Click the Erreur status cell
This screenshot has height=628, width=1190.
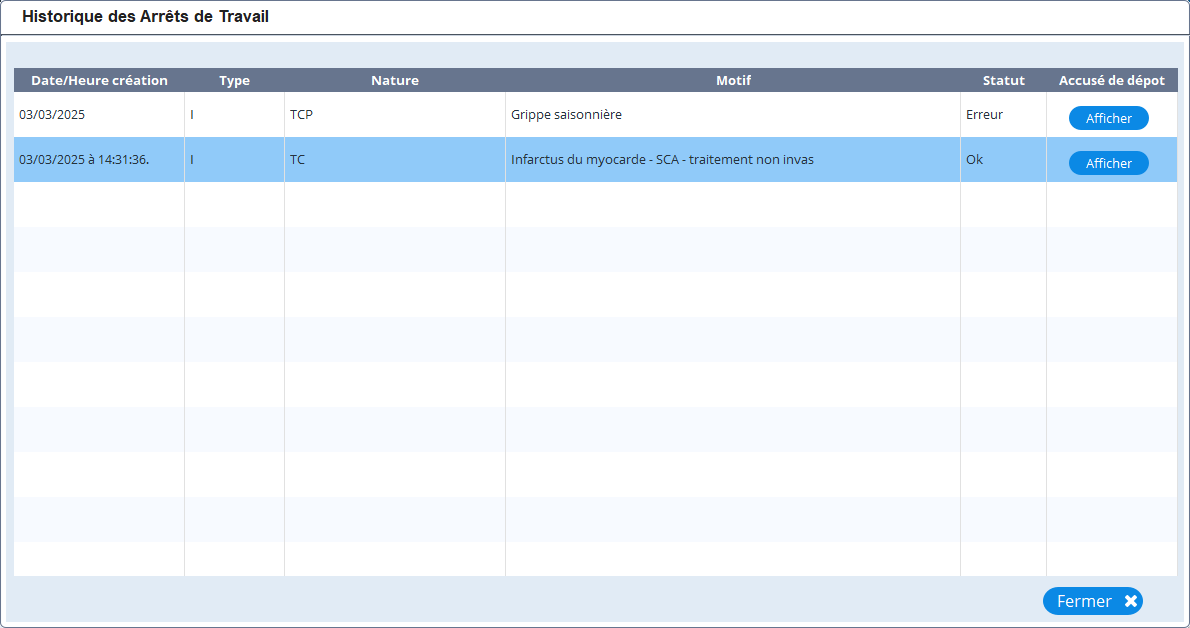984,115
